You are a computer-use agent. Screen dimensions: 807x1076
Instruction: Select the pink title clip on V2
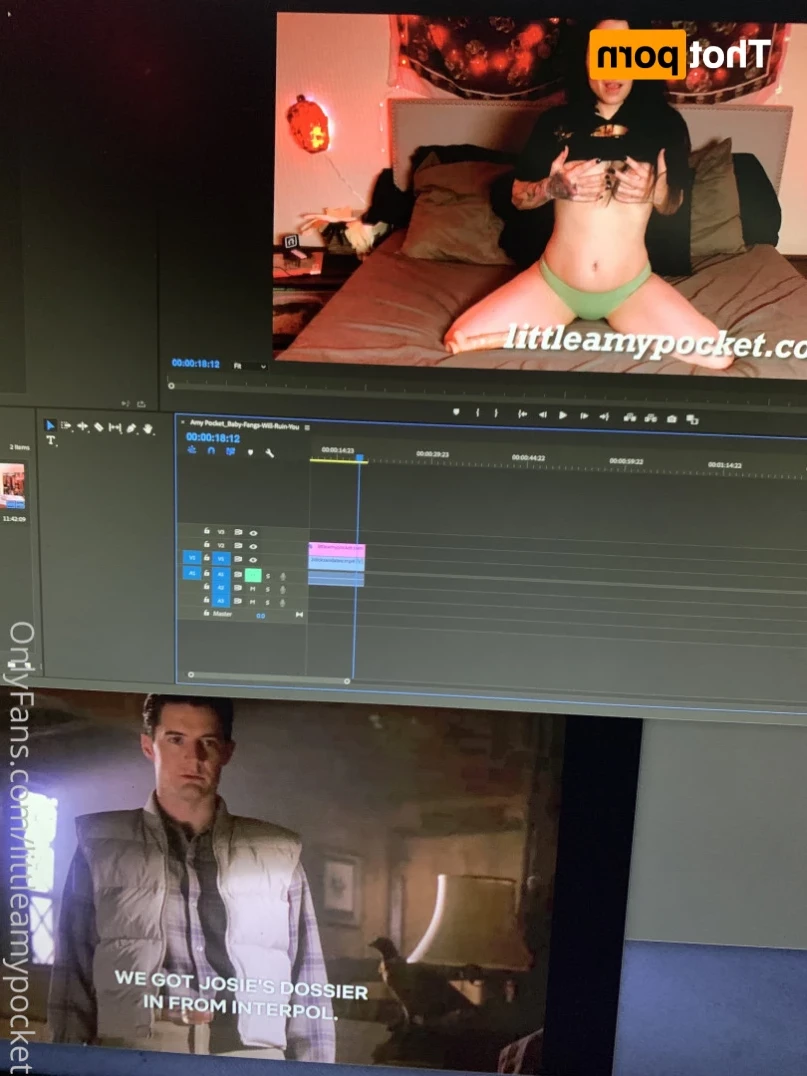point(337,549)
